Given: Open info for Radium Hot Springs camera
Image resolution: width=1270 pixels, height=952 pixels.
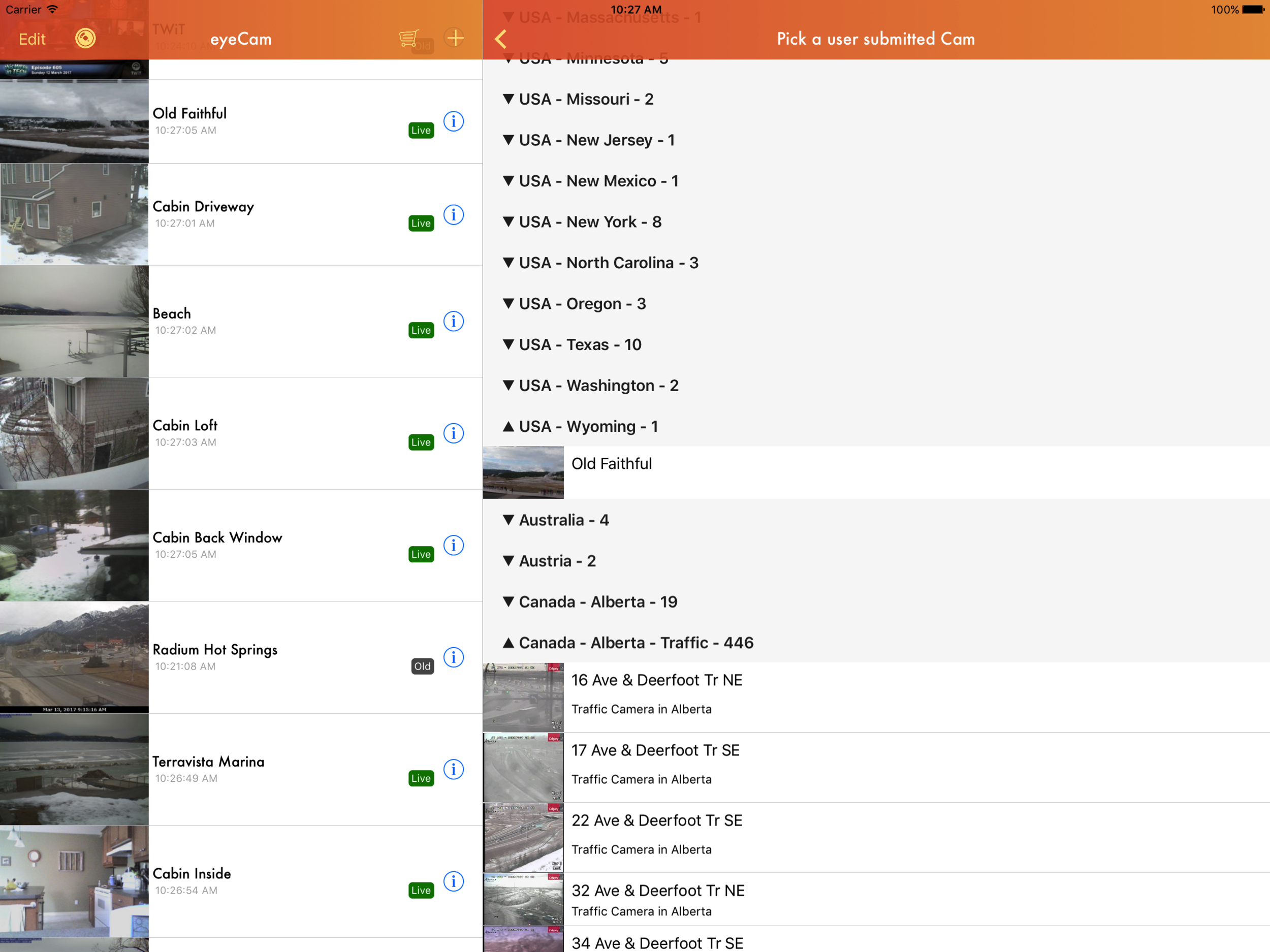Looking at the screenshot, I should pos(454,657).
